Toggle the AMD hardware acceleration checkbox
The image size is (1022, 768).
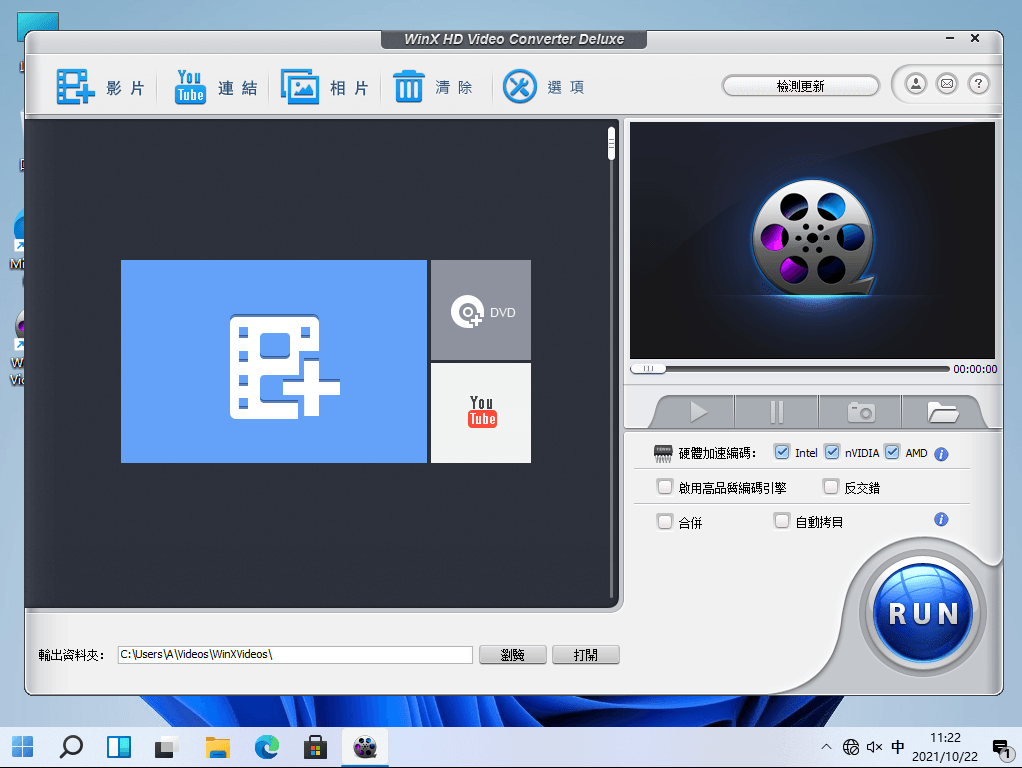coord(893,452)
